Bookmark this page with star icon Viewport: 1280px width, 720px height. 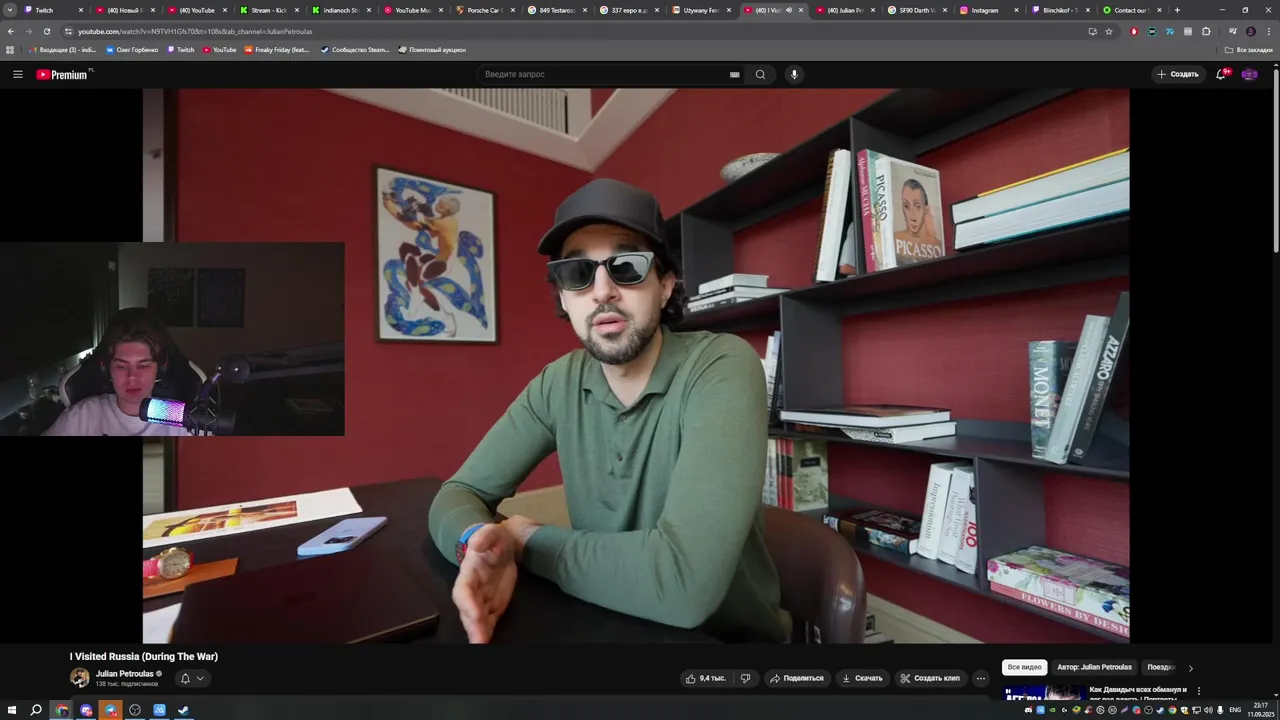(1109, 31)
